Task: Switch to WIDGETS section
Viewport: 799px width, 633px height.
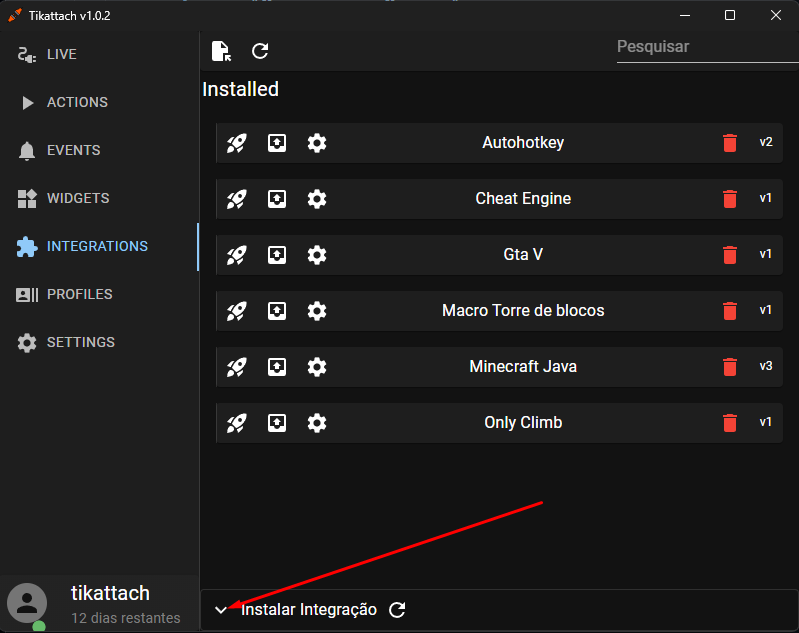Action: (99, 198)
